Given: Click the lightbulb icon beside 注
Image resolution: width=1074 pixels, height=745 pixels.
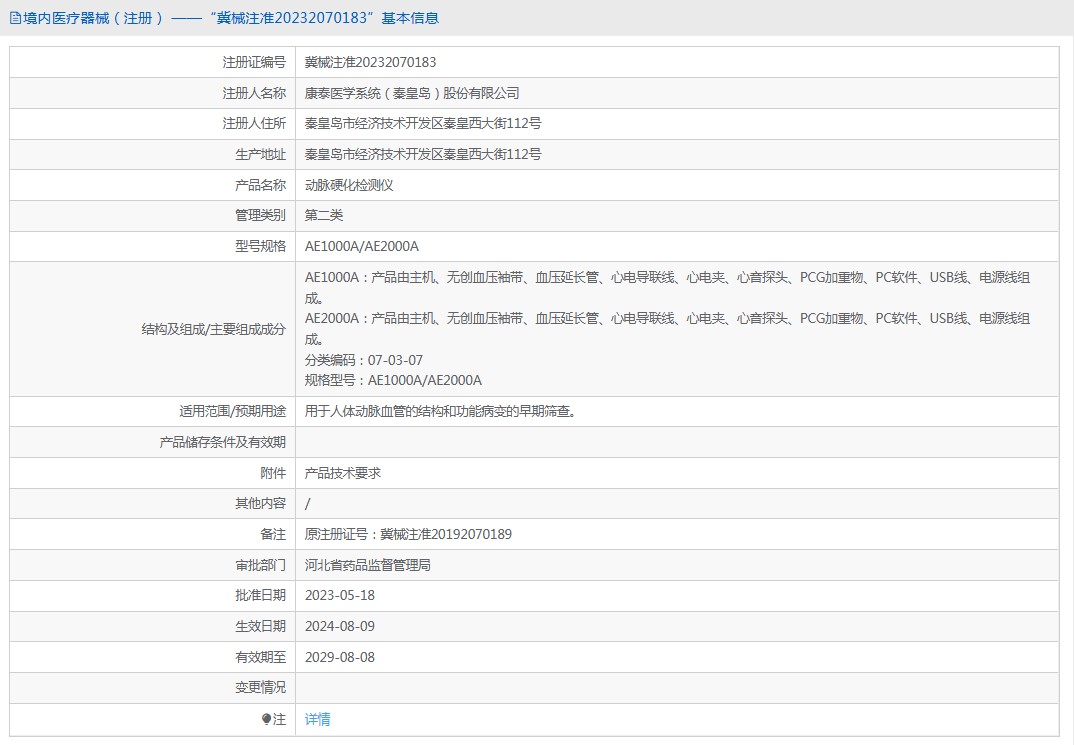Looking at the screenshot, I should point(266,719).
